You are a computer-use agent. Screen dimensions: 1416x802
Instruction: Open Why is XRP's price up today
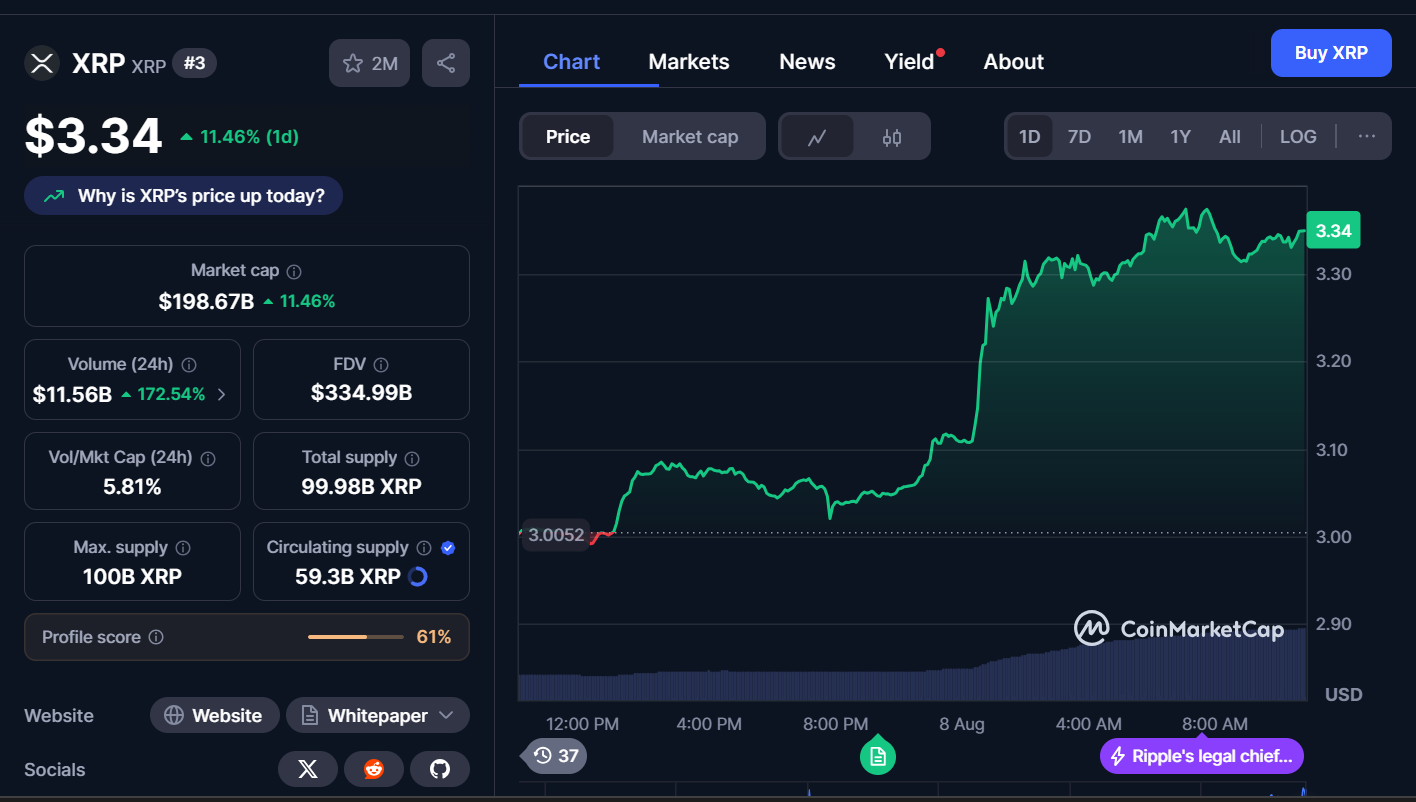[x=183, y=196]
